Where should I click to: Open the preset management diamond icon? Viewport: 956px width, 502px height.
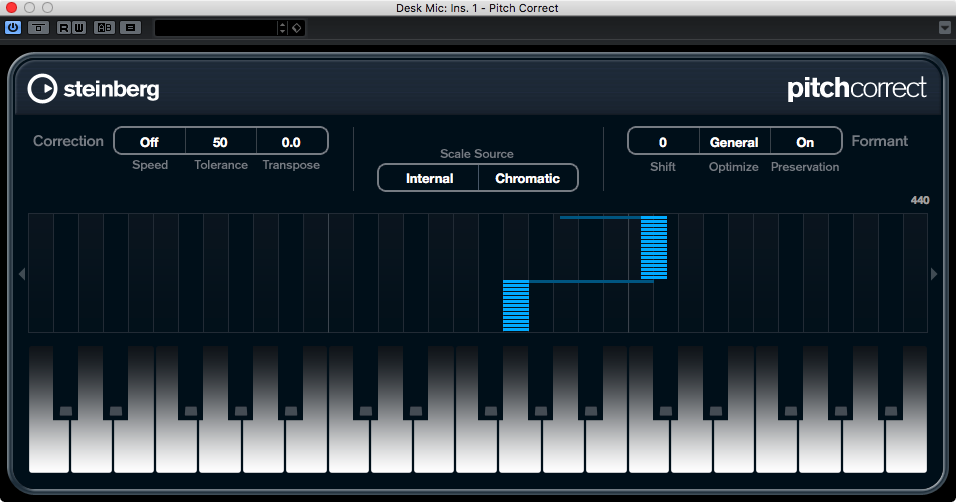(x=297, y=28)
